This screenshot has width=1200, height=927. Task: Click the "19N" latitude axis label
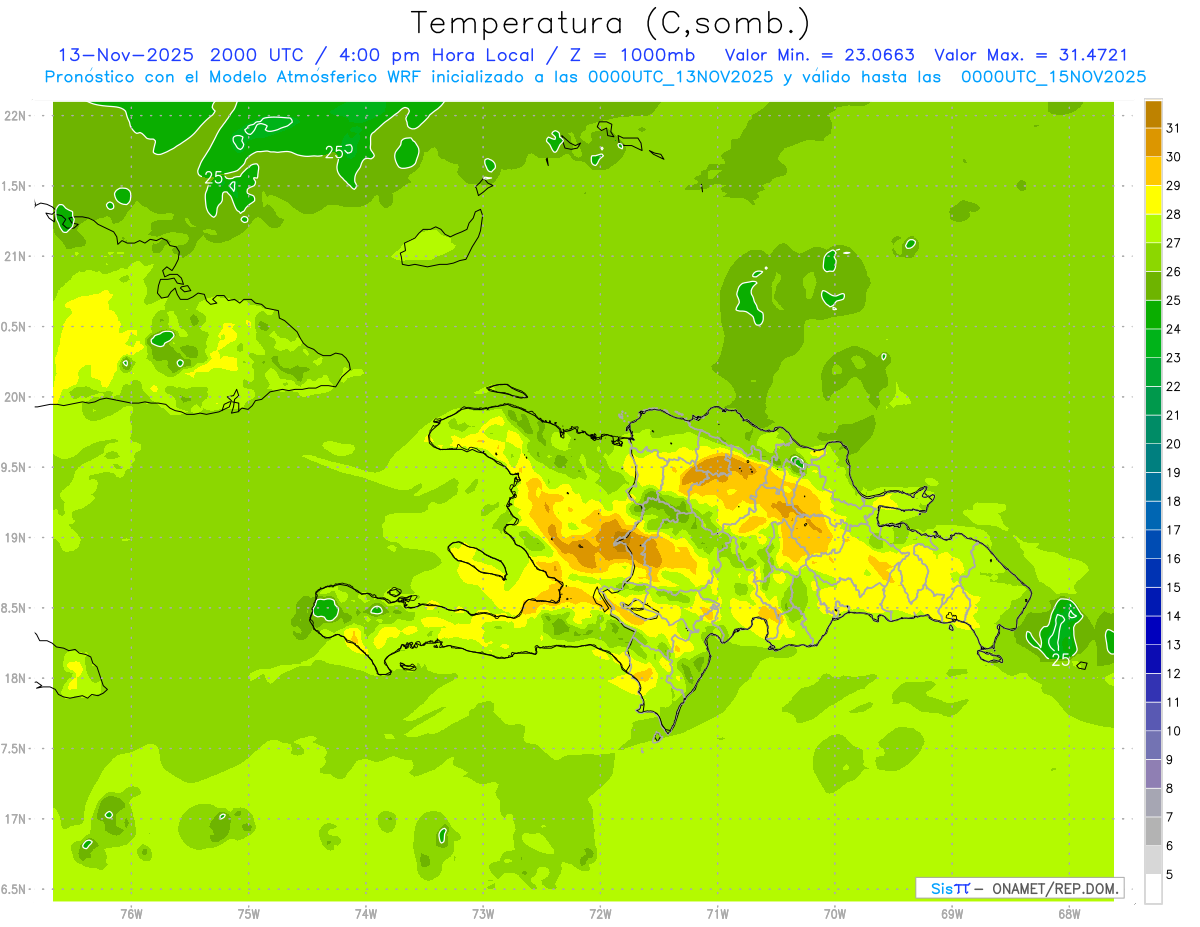[x=14, y=538]
